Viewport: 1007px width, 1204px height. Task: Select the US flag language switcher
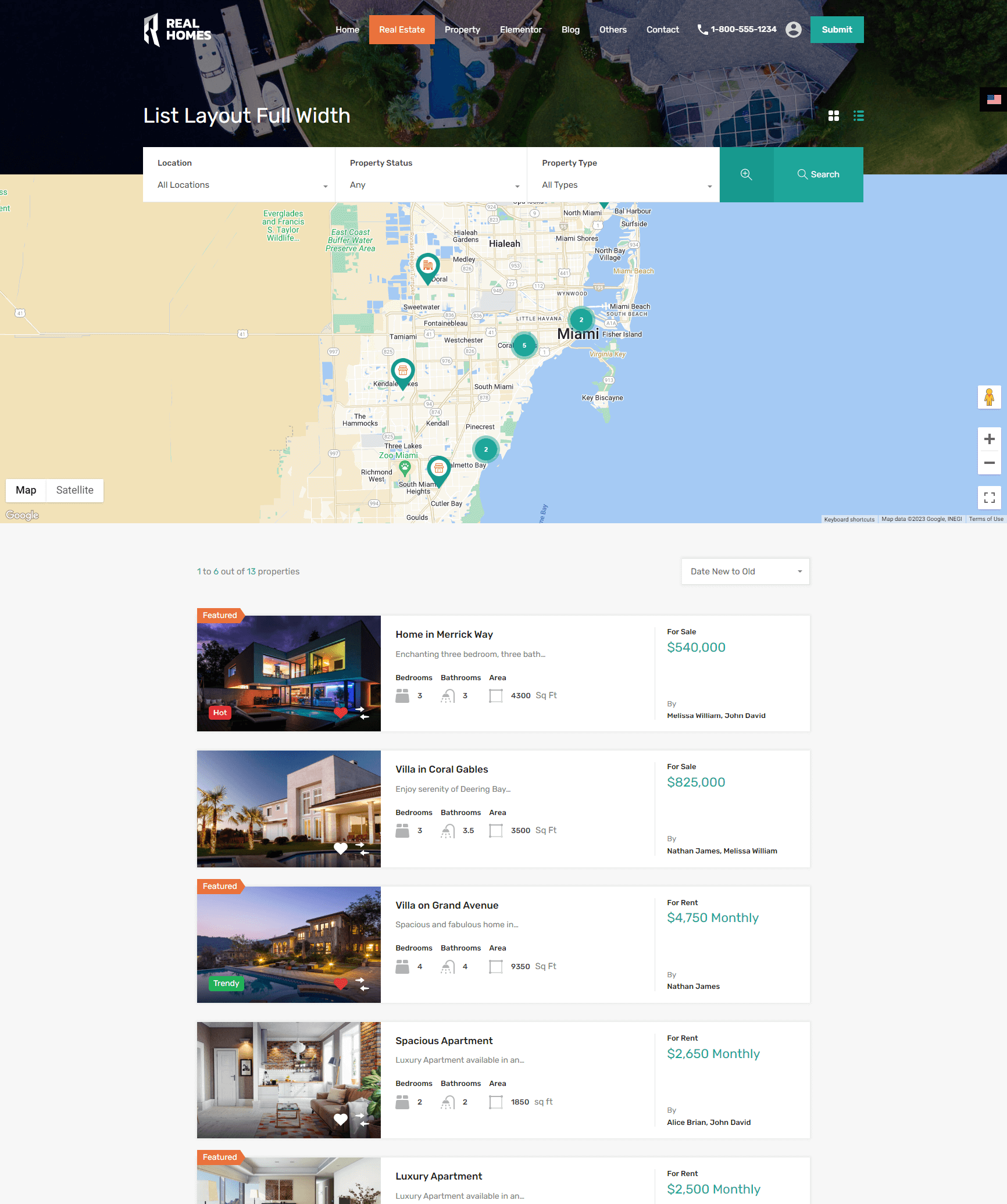click(x=994, y=99)
